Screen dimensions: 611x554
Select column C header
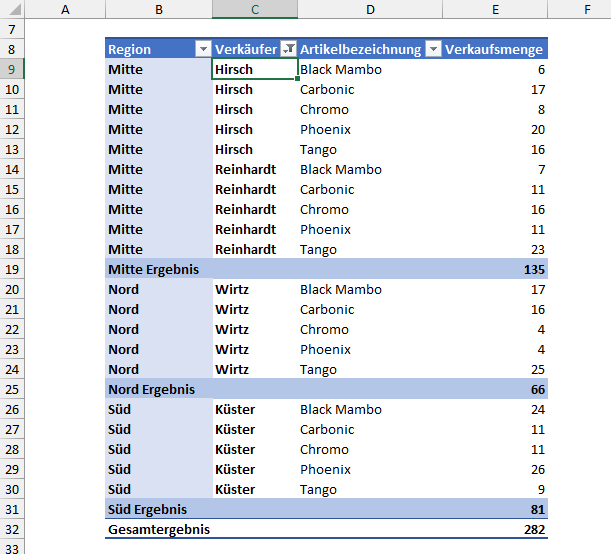click(x=255, y=10)
